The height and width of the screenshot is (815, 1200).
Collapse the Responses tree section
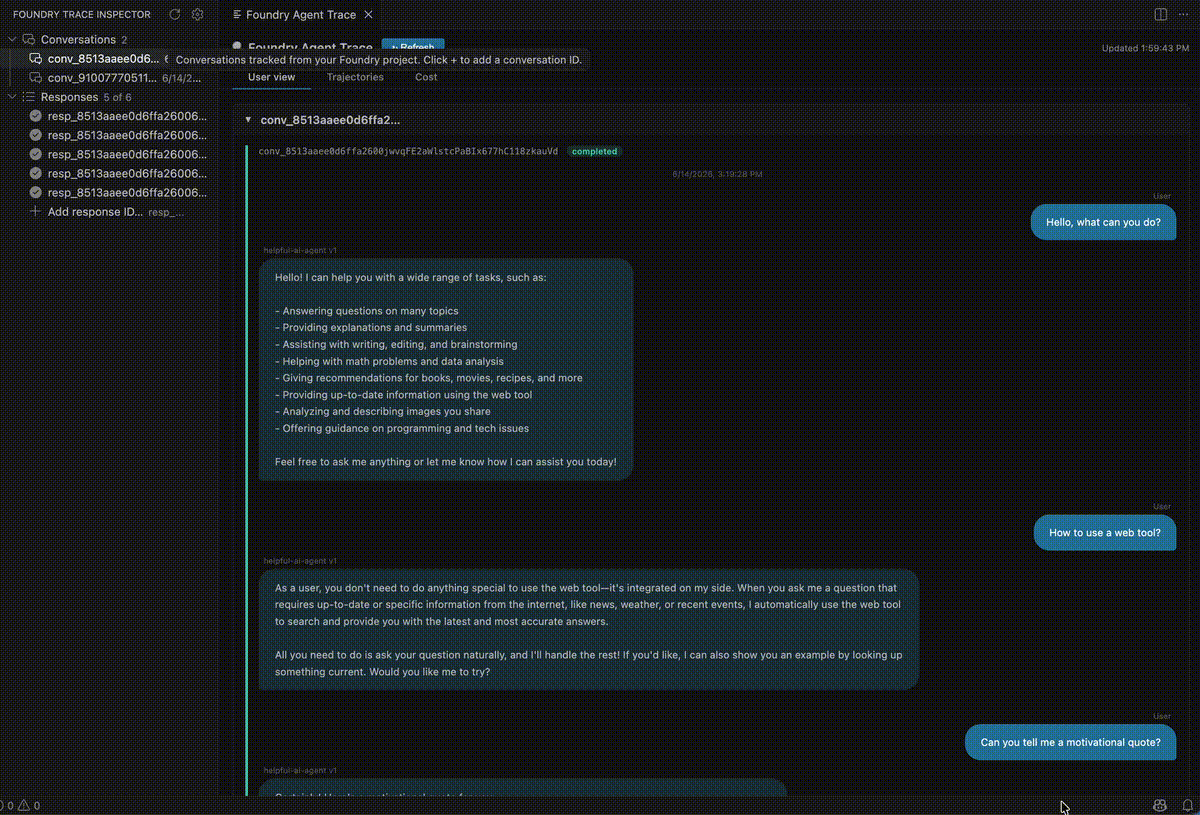coord(12,97)
